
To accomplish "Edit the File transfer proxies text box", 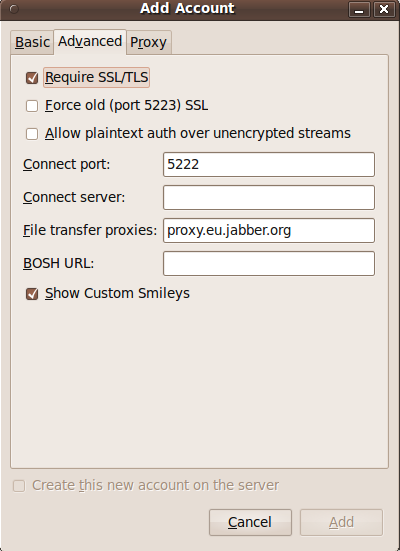I will tap(269, 231).
